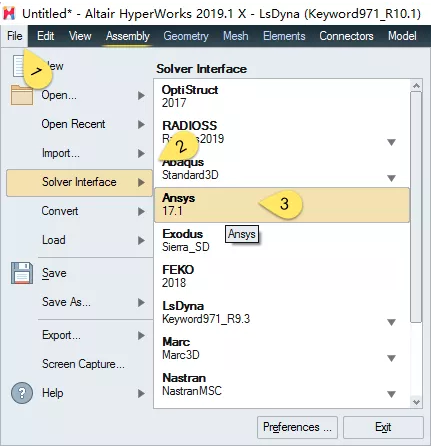433x447 pixels.
Task: Open the View menu
Action: click(80, 36)
